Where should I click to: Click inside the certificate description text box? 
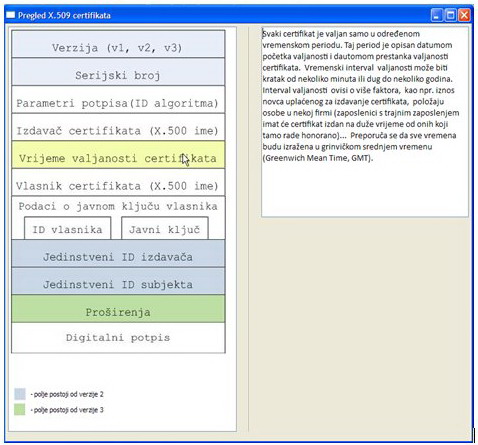pos(365,122)
